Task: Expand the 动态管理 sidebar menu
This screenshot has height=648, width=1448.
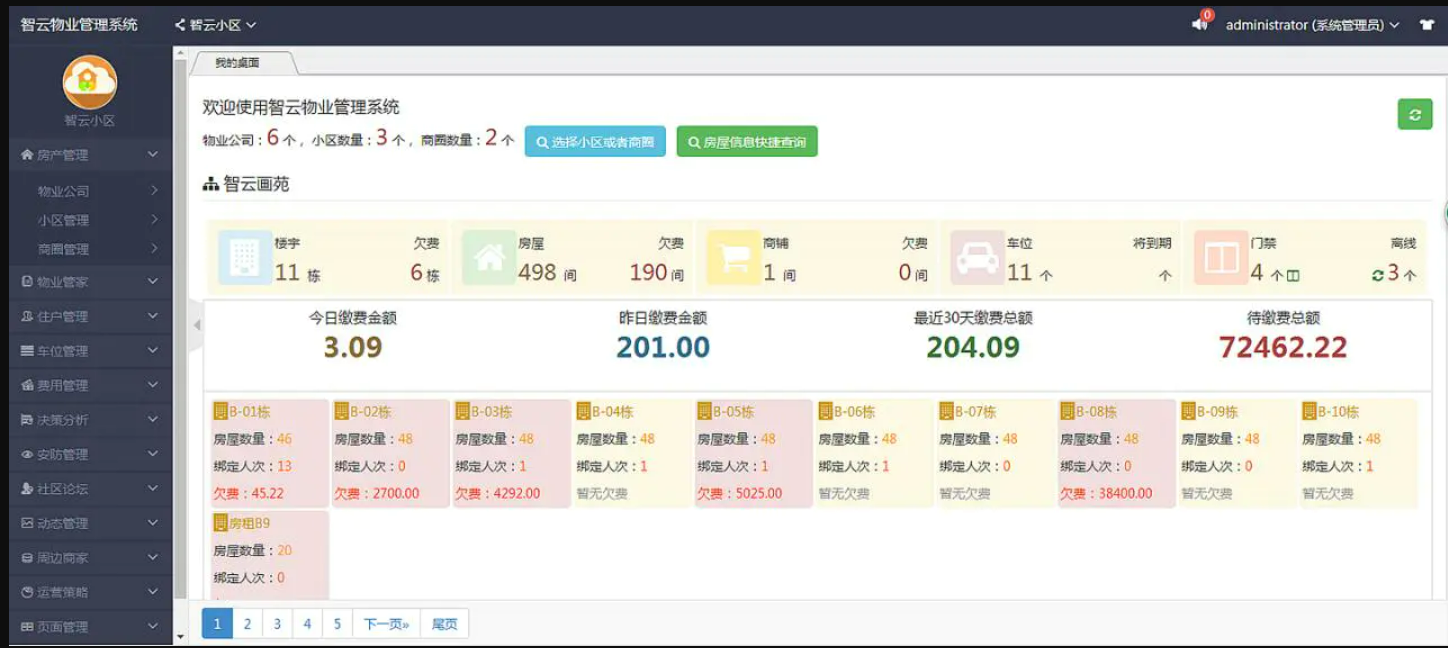Action: (90, 523)
